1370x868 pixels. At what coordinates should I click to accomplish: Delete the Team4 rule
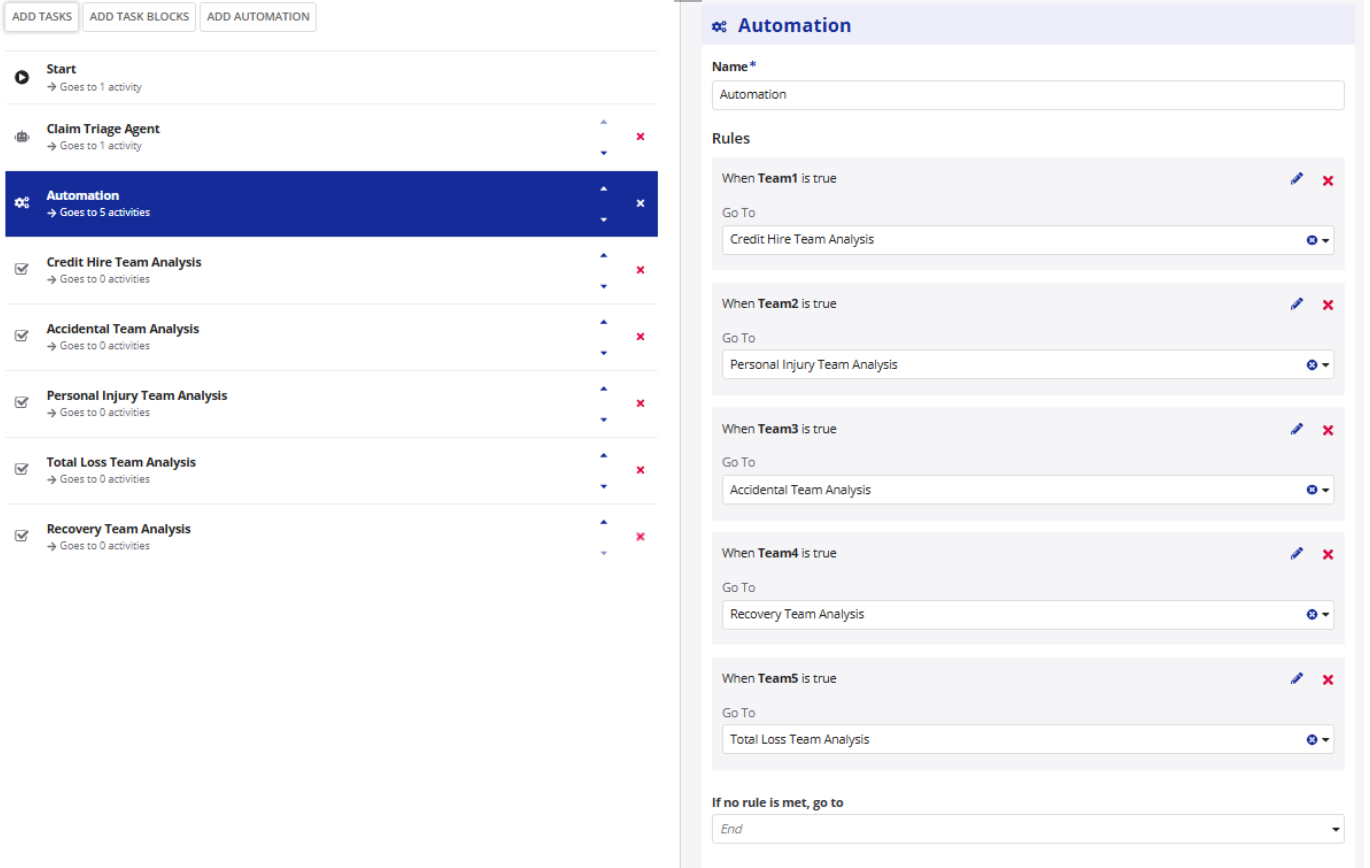(x=1328, y=554)
